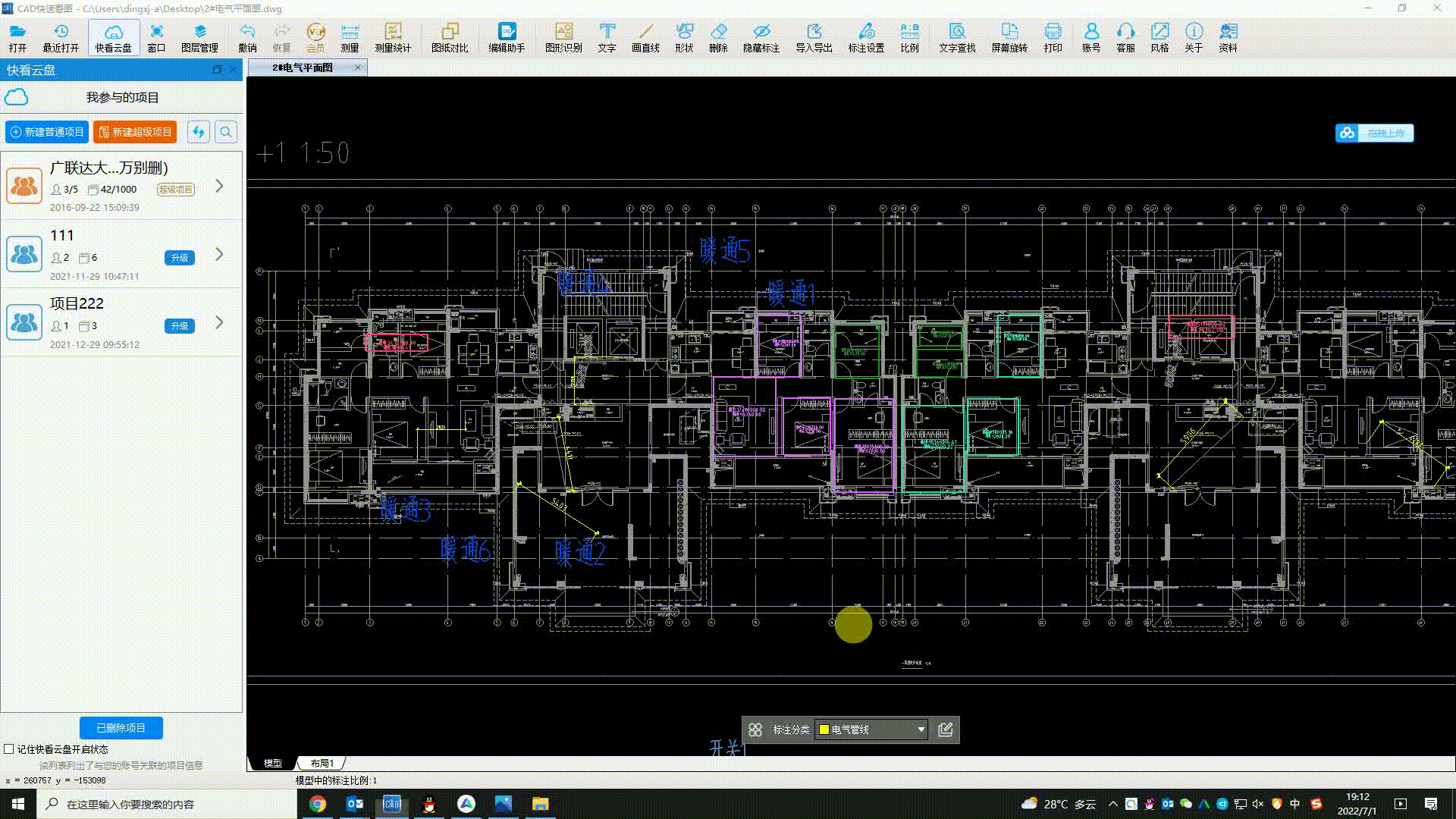The height and width of the screenshot is (819, 1456).
Task: Open 测量统计 measurement statistics
Action: (x=393, y=37)
